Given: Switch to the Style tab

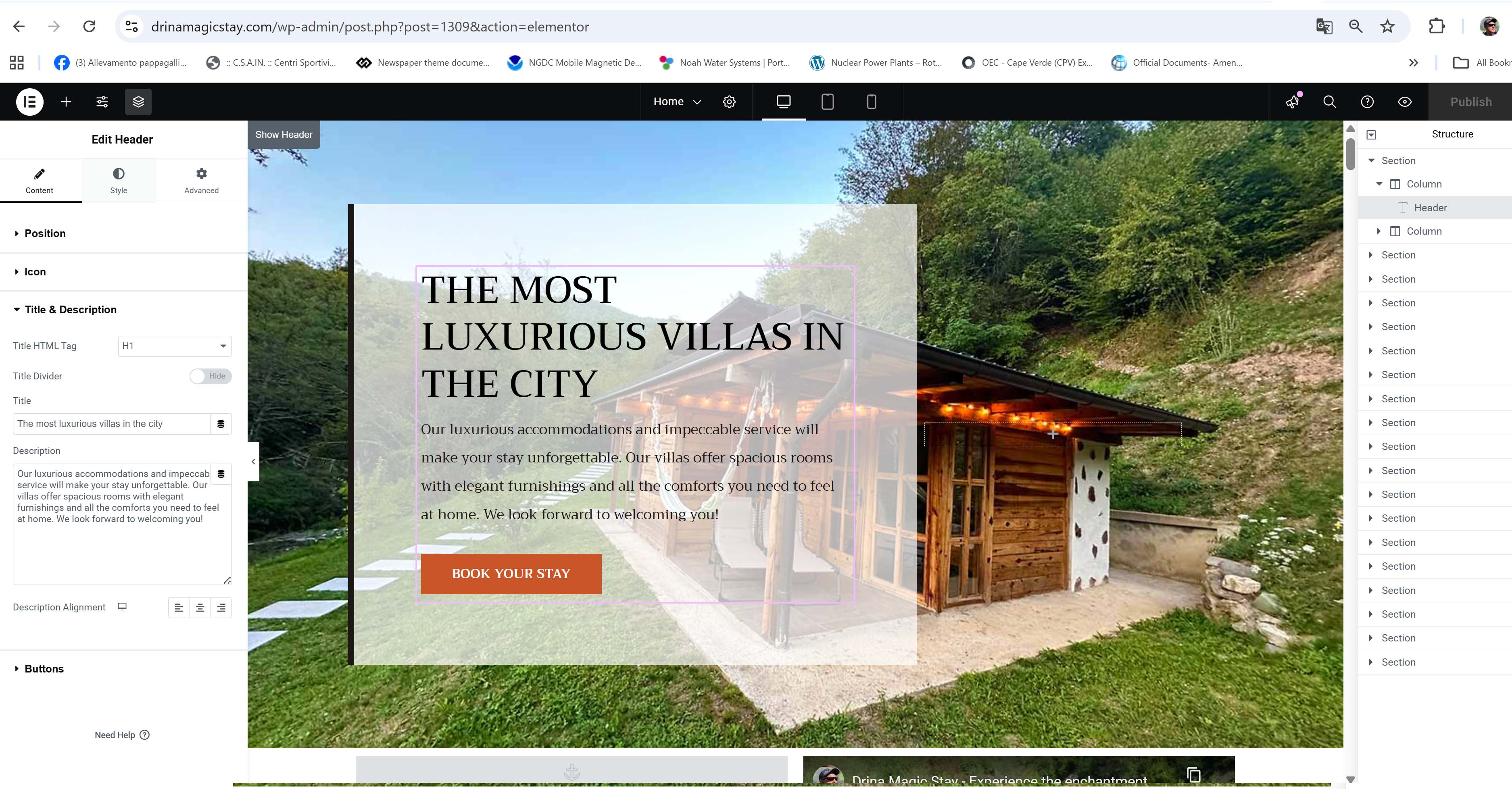Looking at the screenshot, I should click(119, 181).
